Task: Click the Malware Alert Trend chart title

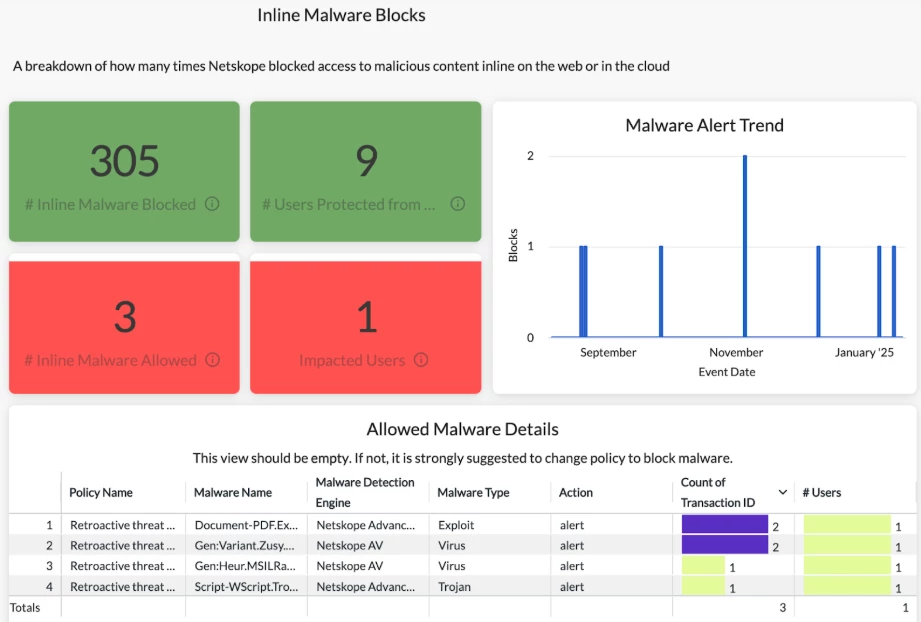Action: click(x=704, y=125)
